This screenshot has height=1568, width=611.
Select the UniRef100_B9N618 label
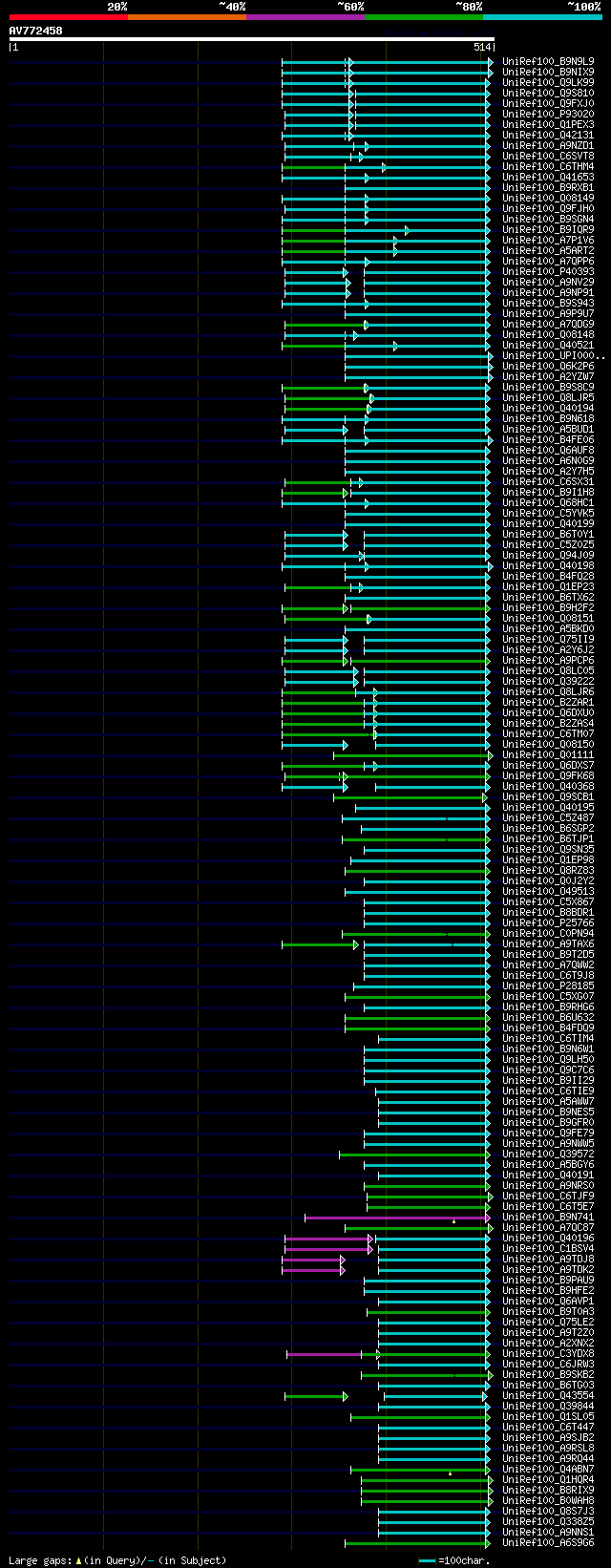548,418
